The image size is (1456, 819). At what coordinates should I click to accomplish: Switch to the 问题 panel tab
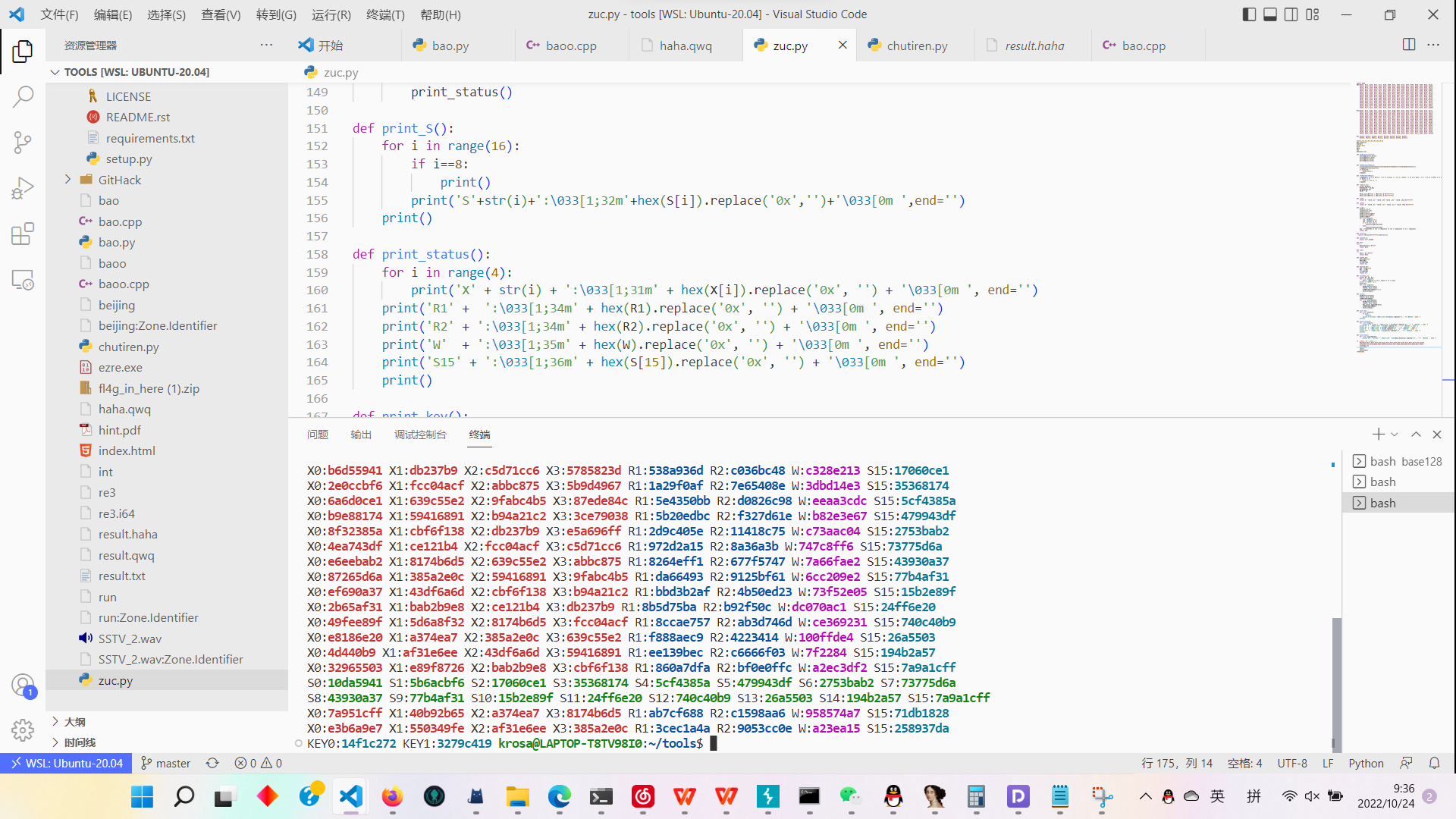click(318, 435)
